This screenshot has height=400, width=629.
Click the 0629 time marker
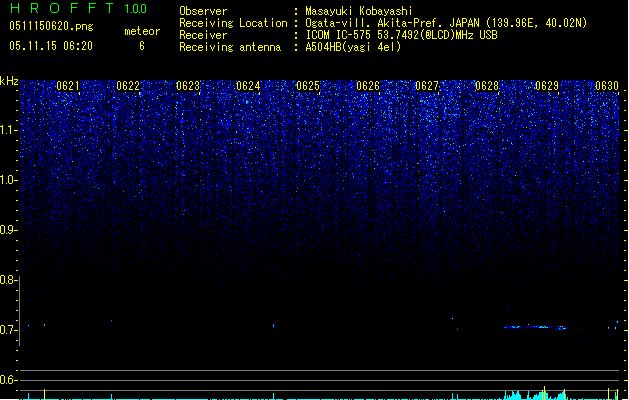pos(547,86)
